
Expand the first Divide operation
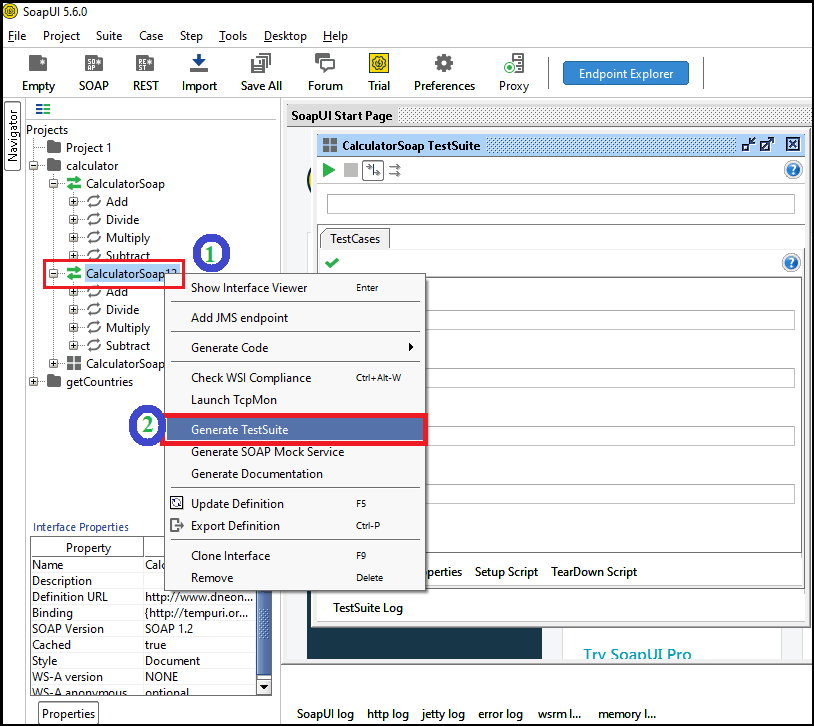point(73,220)
